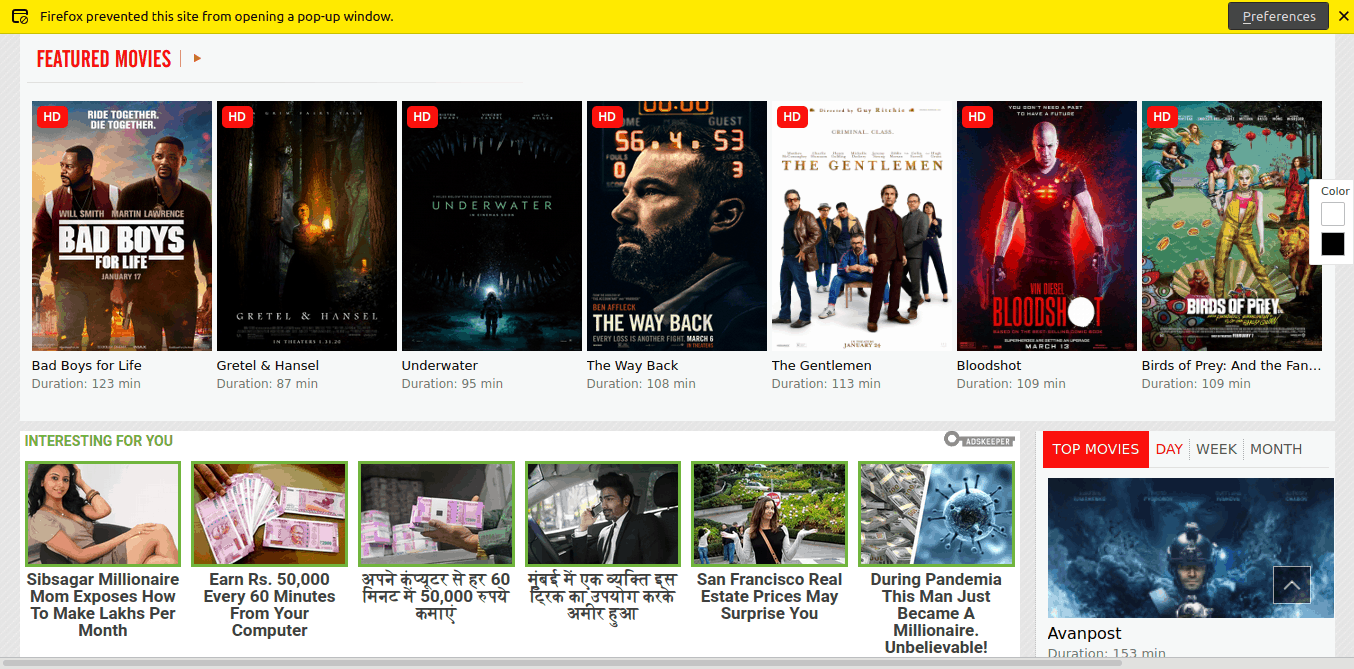Click the 'Duration: 108 min' text
This screenshot has height=669, width=1354.
pos(641,384)
